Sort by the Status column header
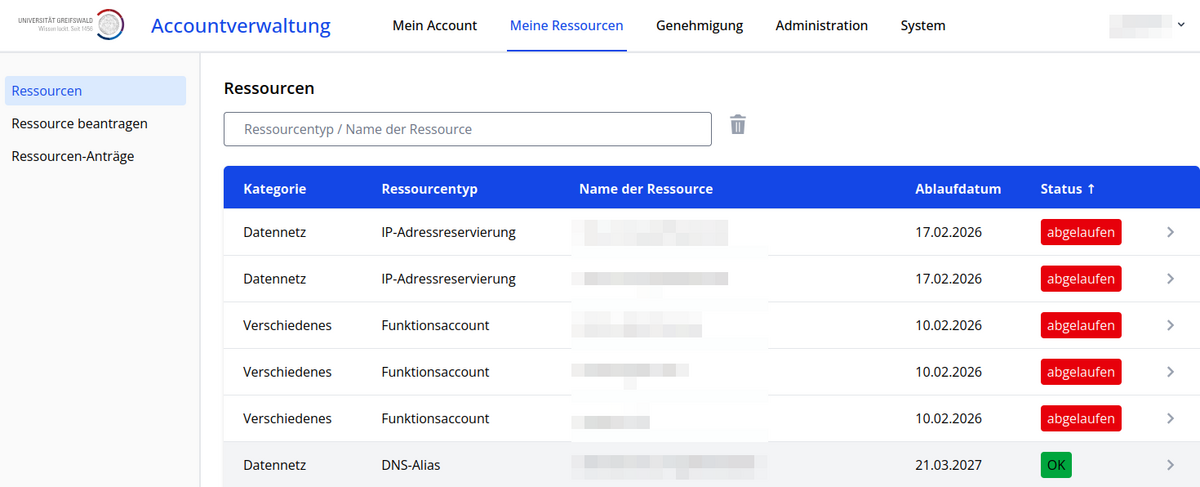 [1067, 189]
